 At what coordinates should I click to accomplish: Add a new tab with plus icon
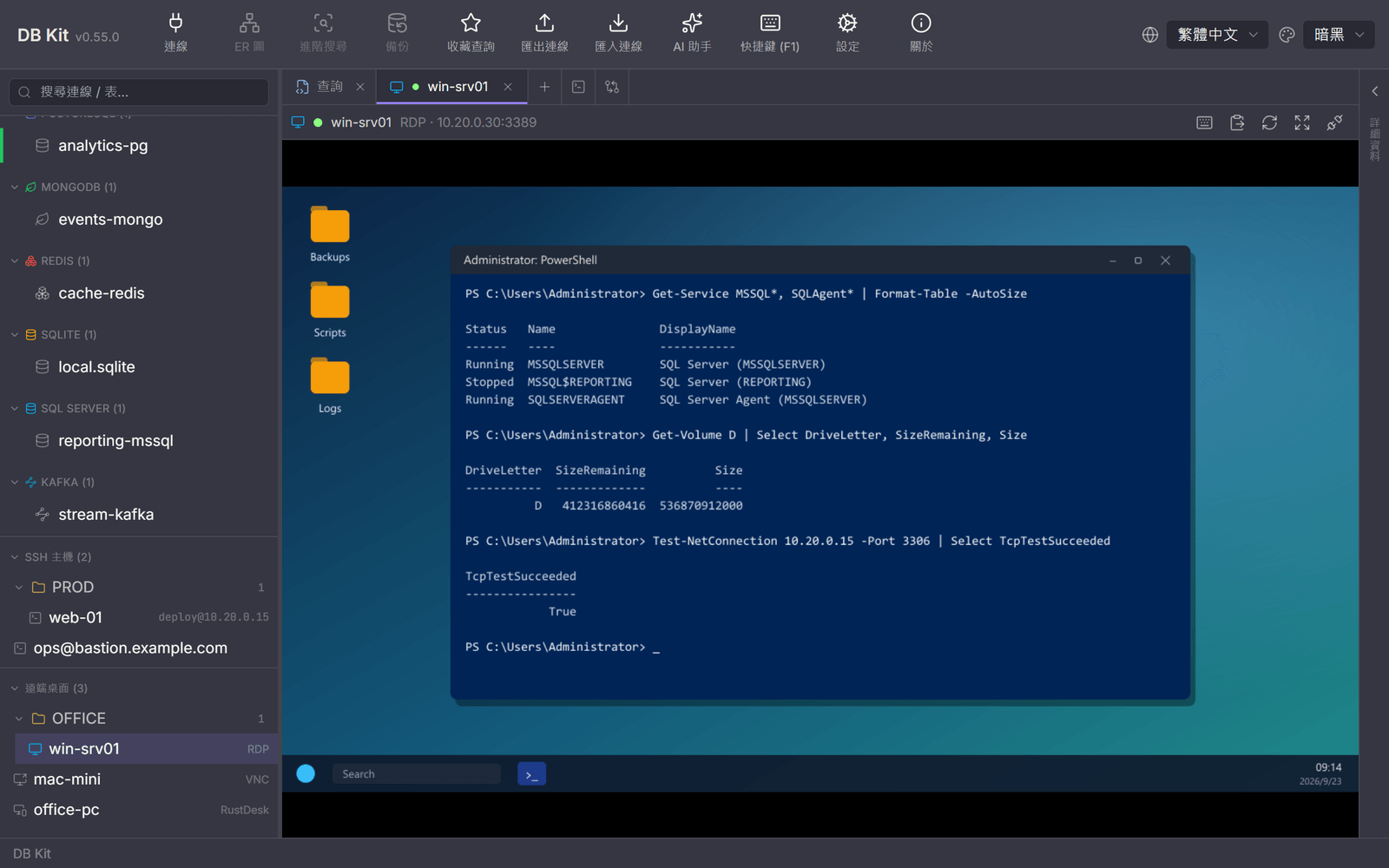click(544, 87)
